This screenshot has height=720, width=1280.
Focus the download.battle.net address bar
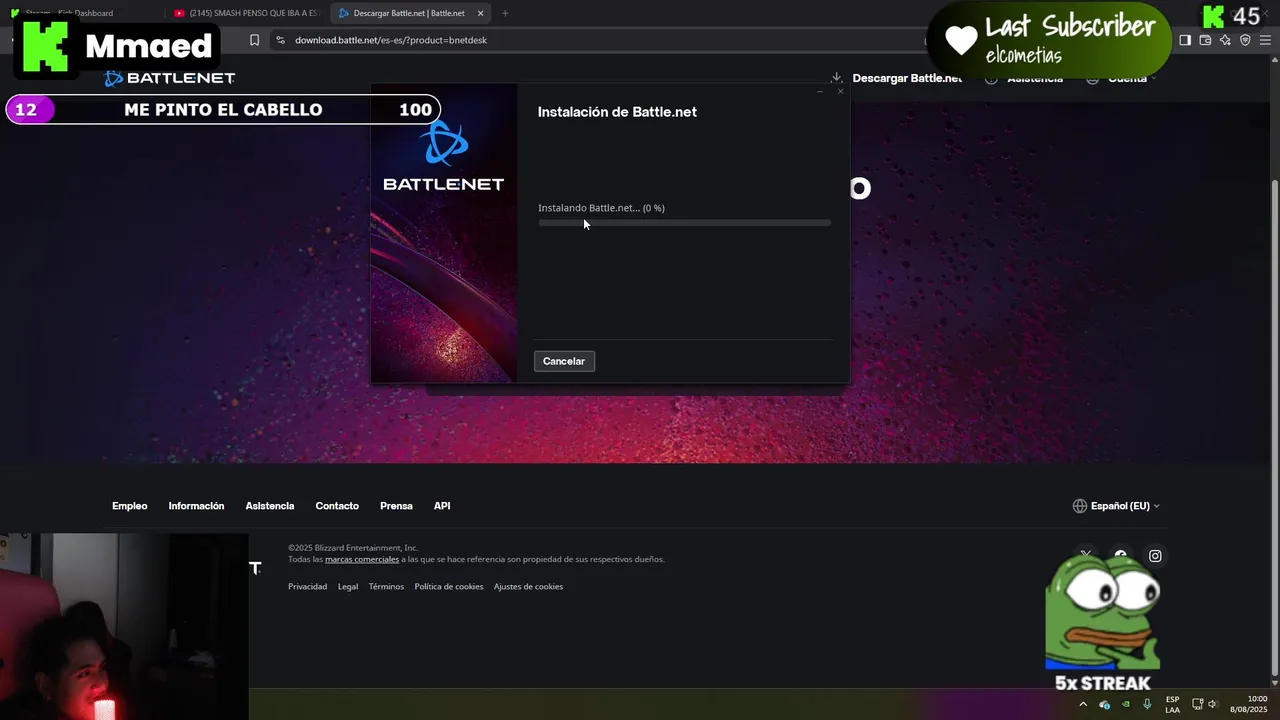(600, 40)
